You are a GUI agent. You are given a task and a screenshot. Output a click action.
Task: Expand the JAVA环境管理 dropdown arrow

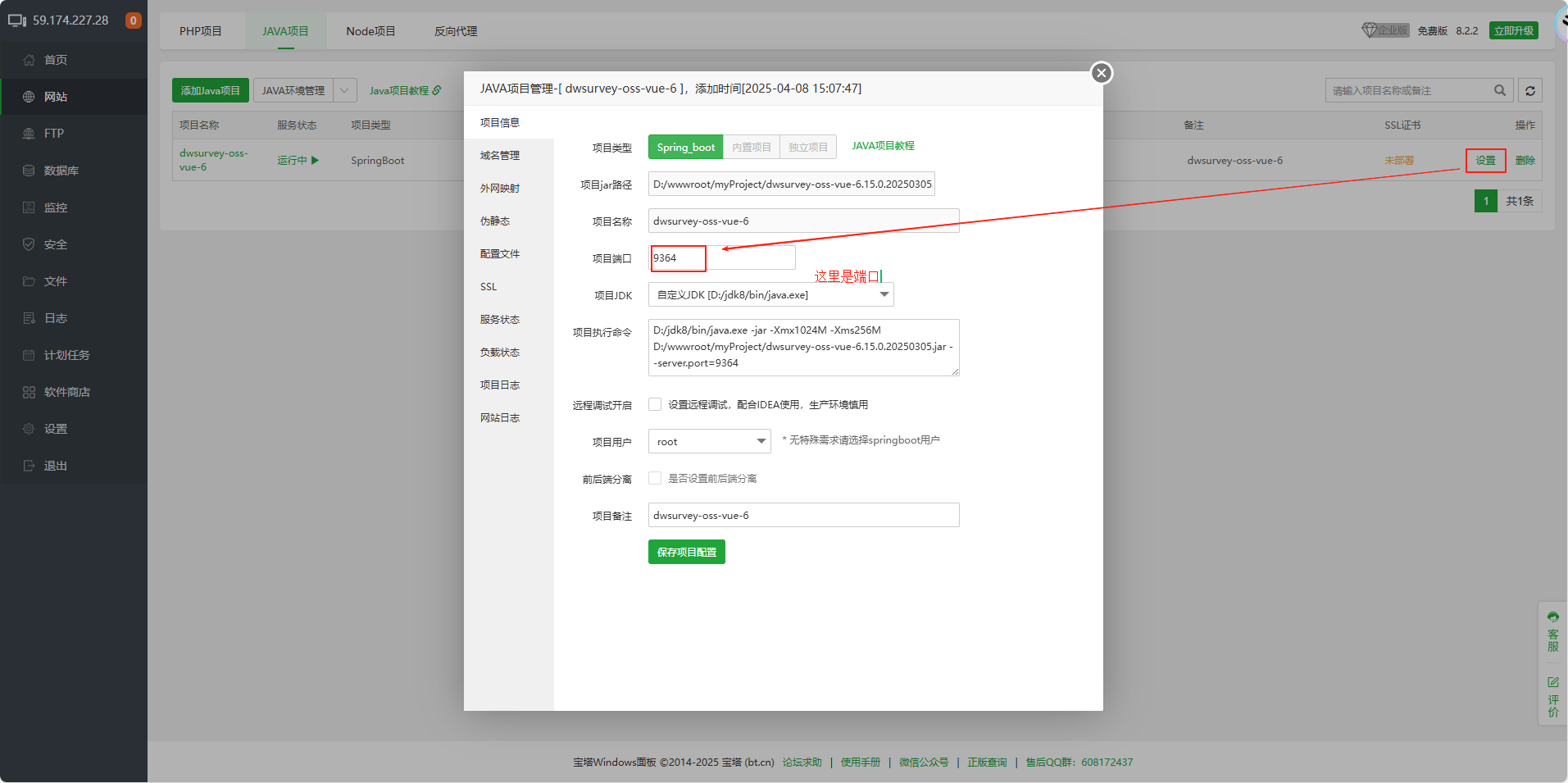coord(345,90)
